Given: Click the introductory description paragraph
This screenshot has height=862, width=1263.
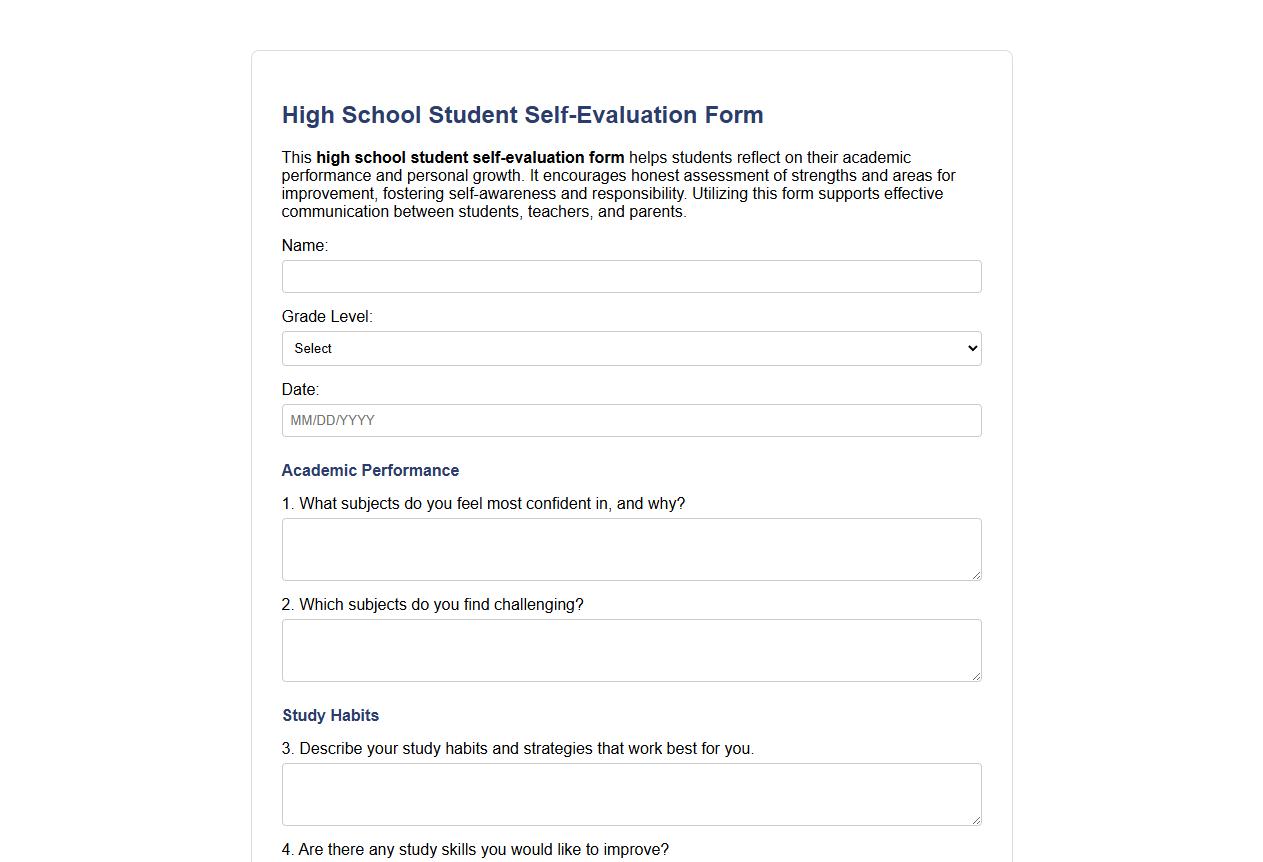Looking at the screenshot, I should point(618,184).
